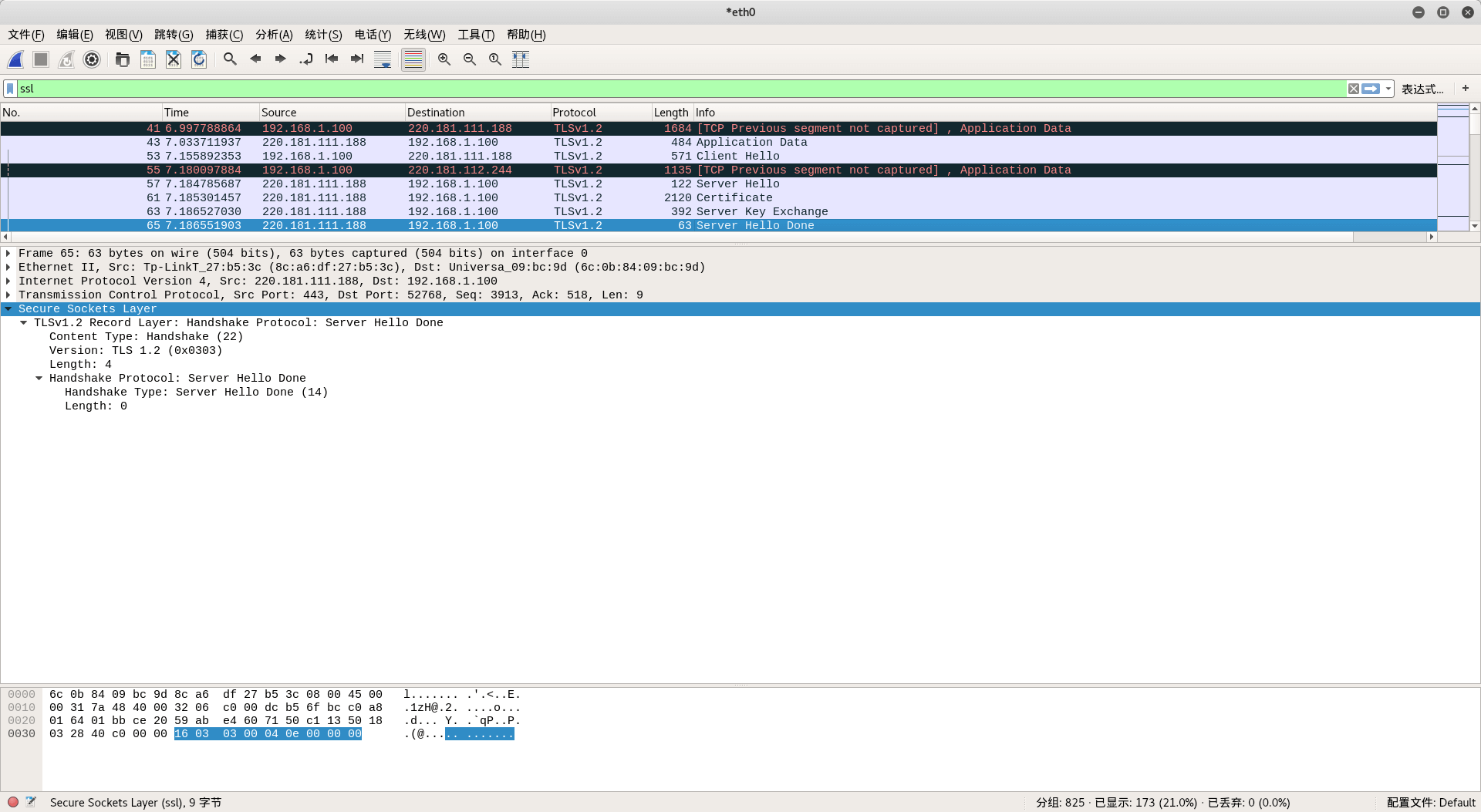Edit capture file properties in status bar

point(31,802)
